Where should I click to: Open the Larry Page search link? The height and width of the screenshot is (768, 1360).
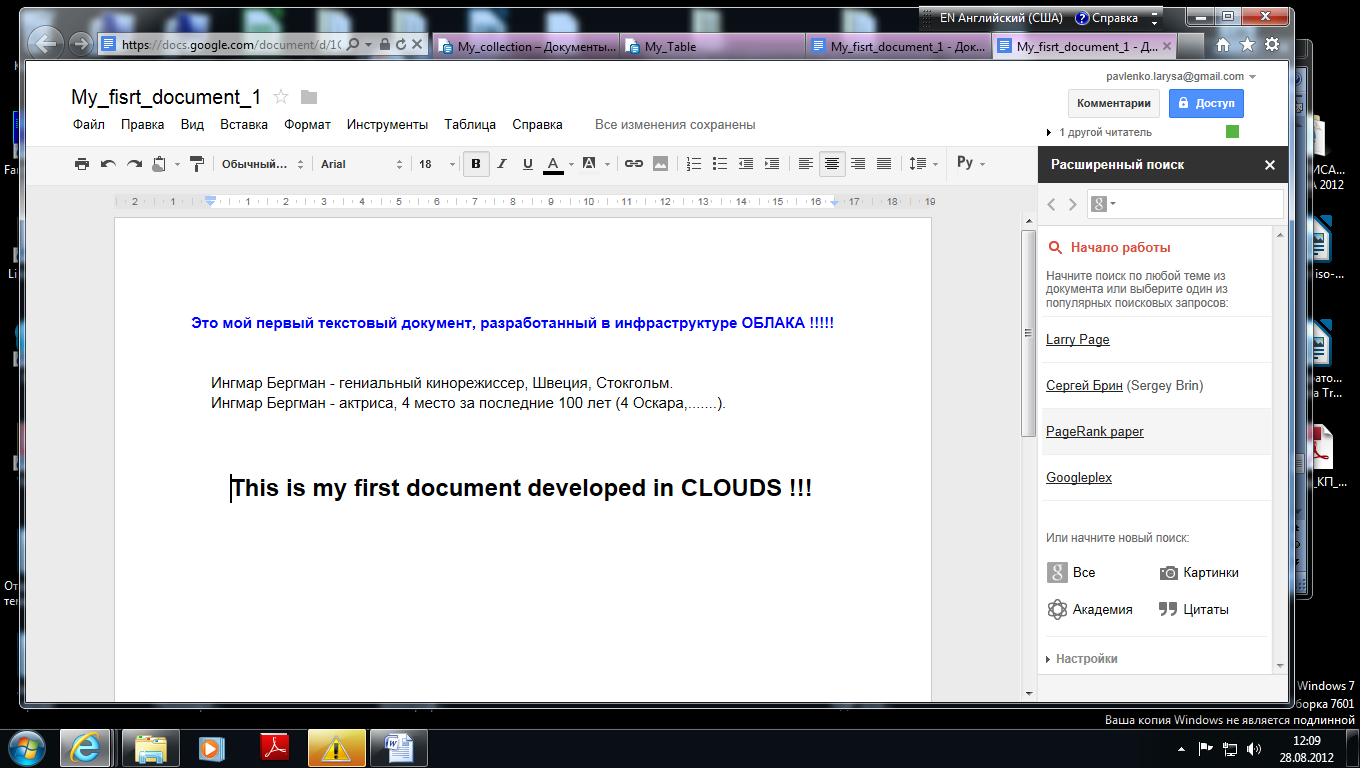[x=1077, y=339]
